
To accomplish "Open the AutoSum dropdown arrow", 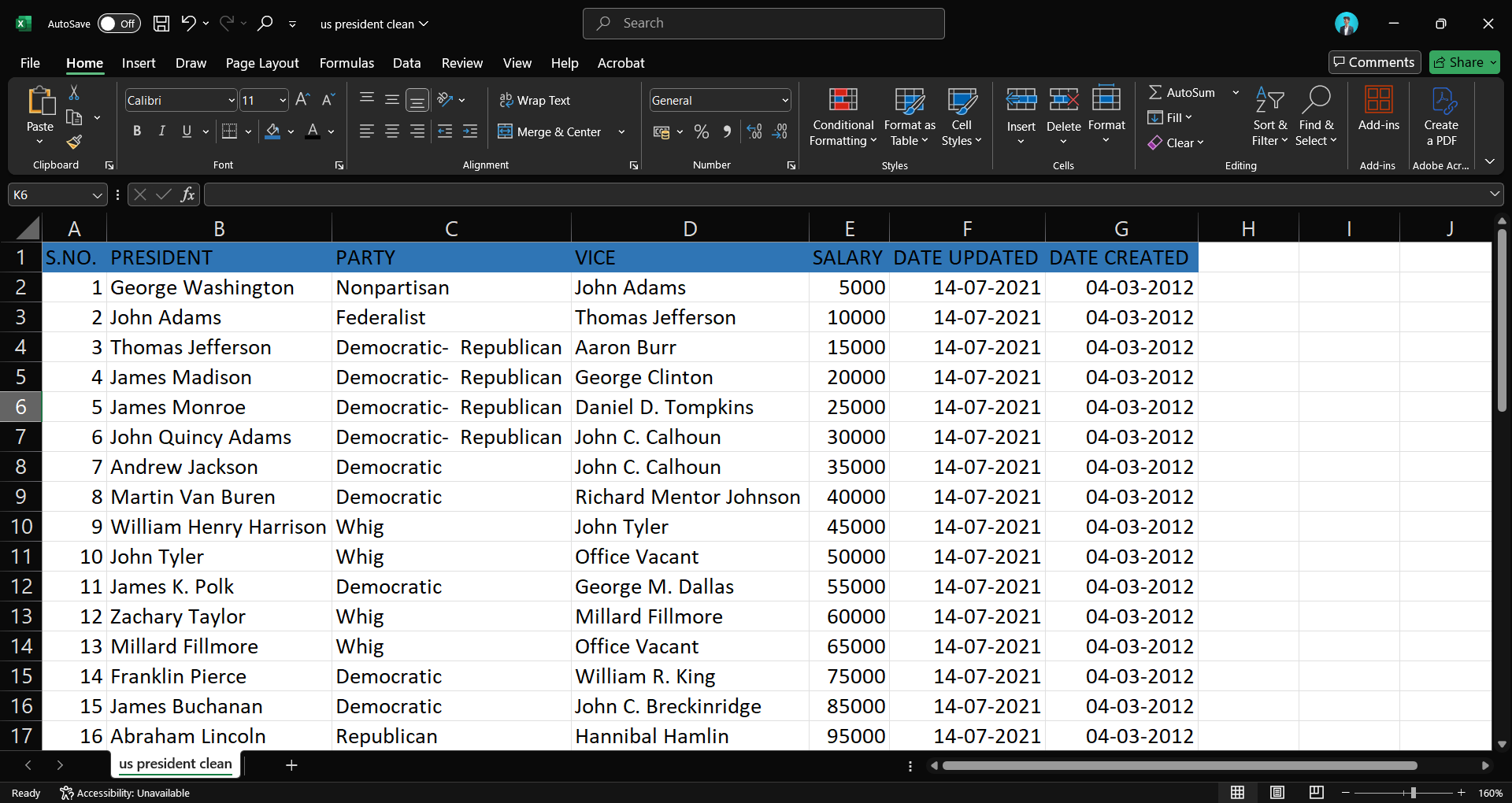I will pos(1236,93).
